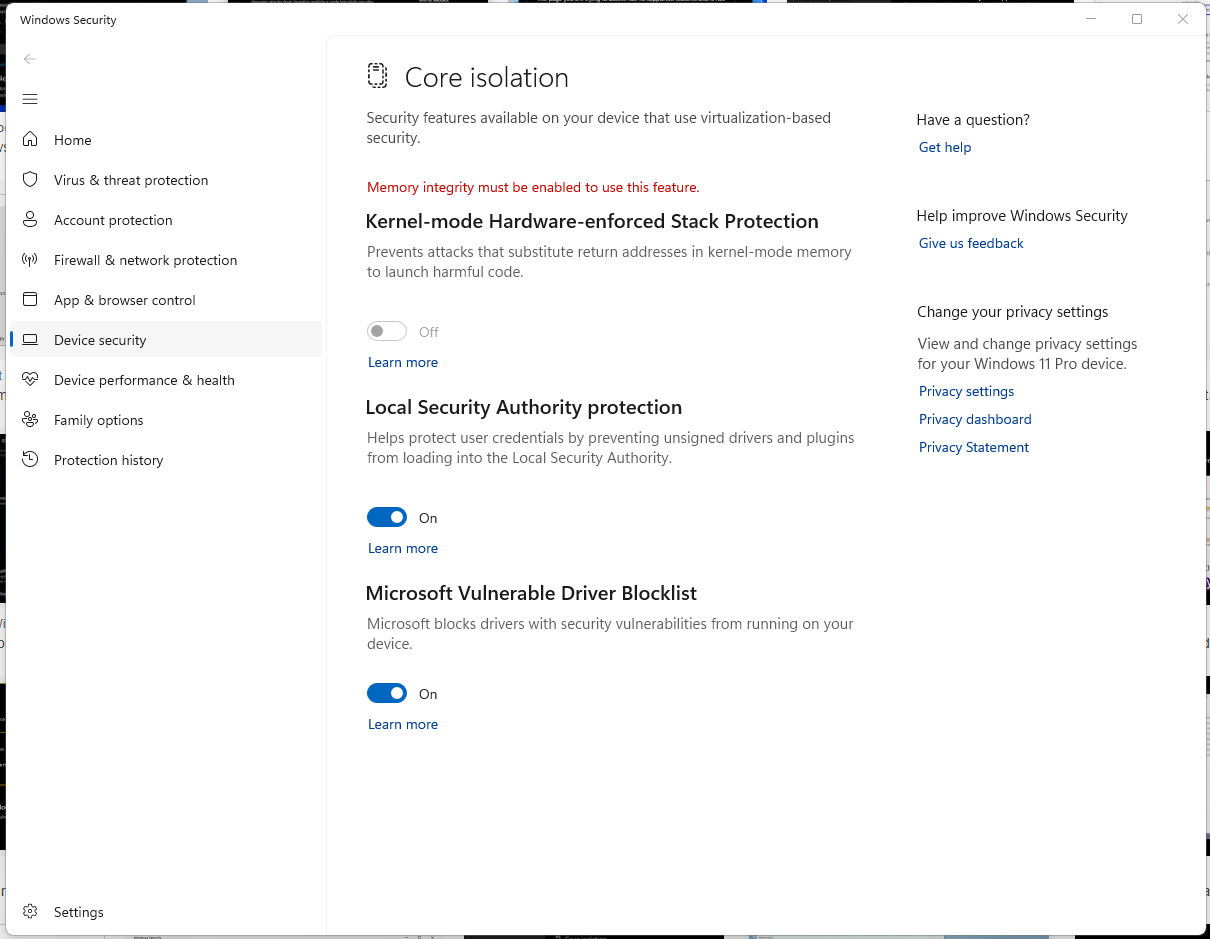Disable the Microsoft Vulnerable Driver Blocklist toggle
The width and height of the screenshot is (1210, 939).
[x=387, y=693]
